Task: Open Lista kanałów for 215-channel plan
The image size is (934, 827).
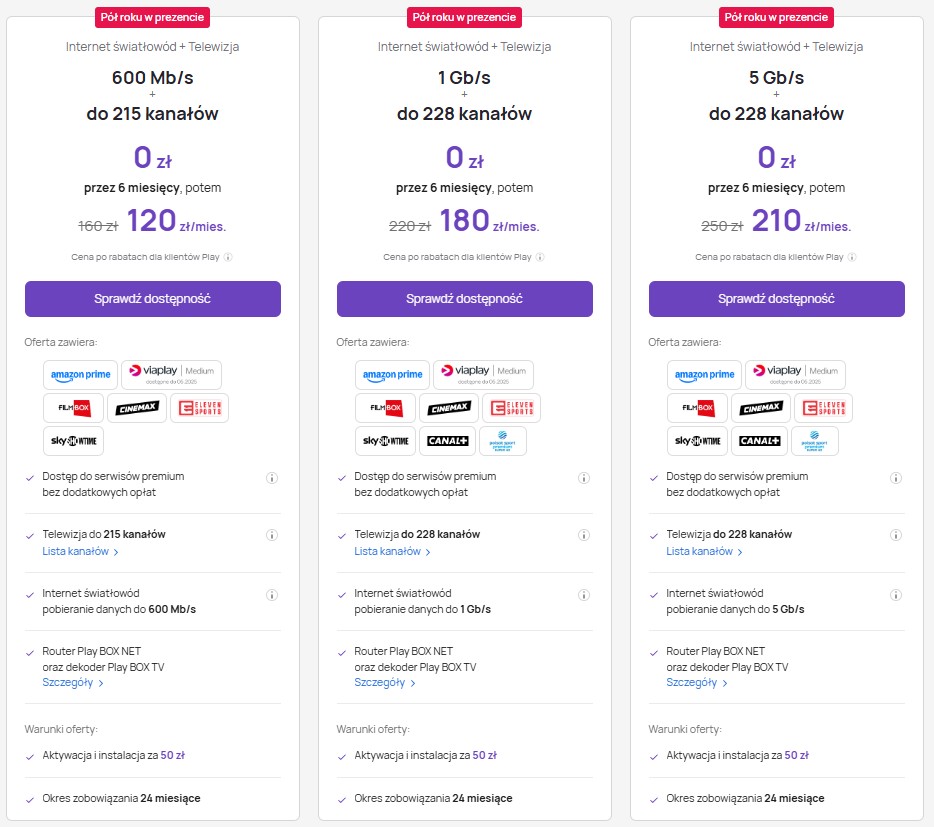Action: pyautogui.click(x=80, y=552)
